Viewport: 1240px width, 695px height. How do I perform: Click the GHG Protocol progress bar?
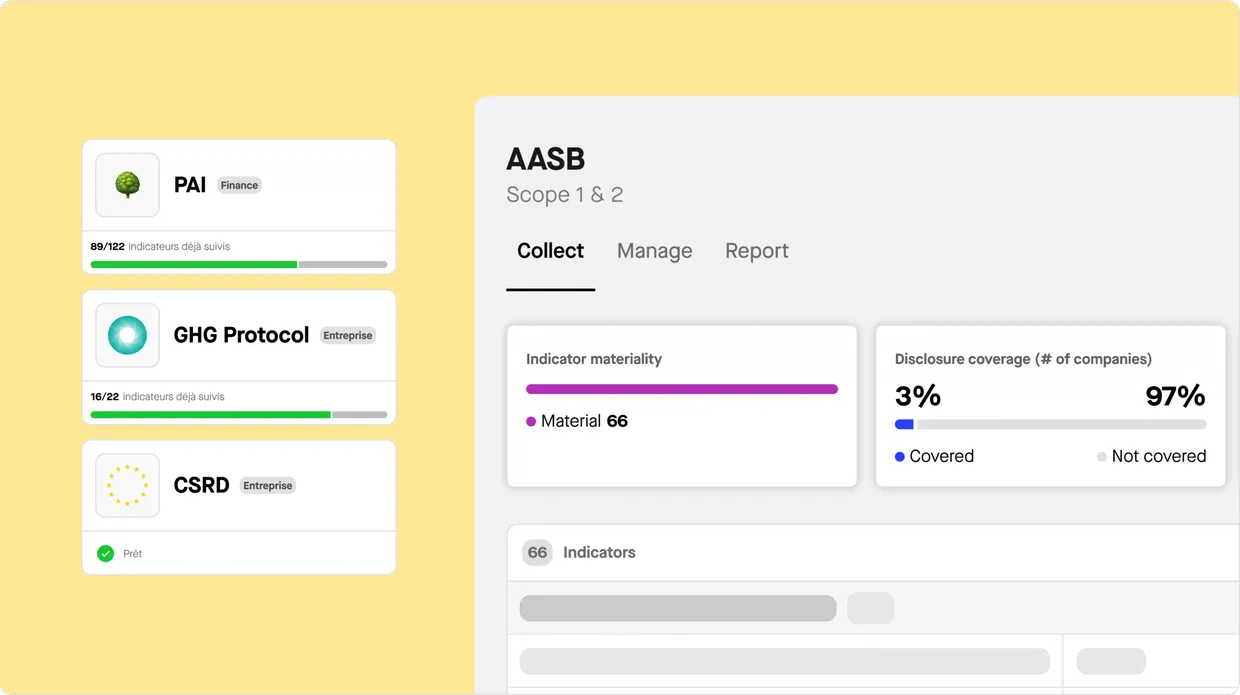pyautogui.click(x=238, y=415)
